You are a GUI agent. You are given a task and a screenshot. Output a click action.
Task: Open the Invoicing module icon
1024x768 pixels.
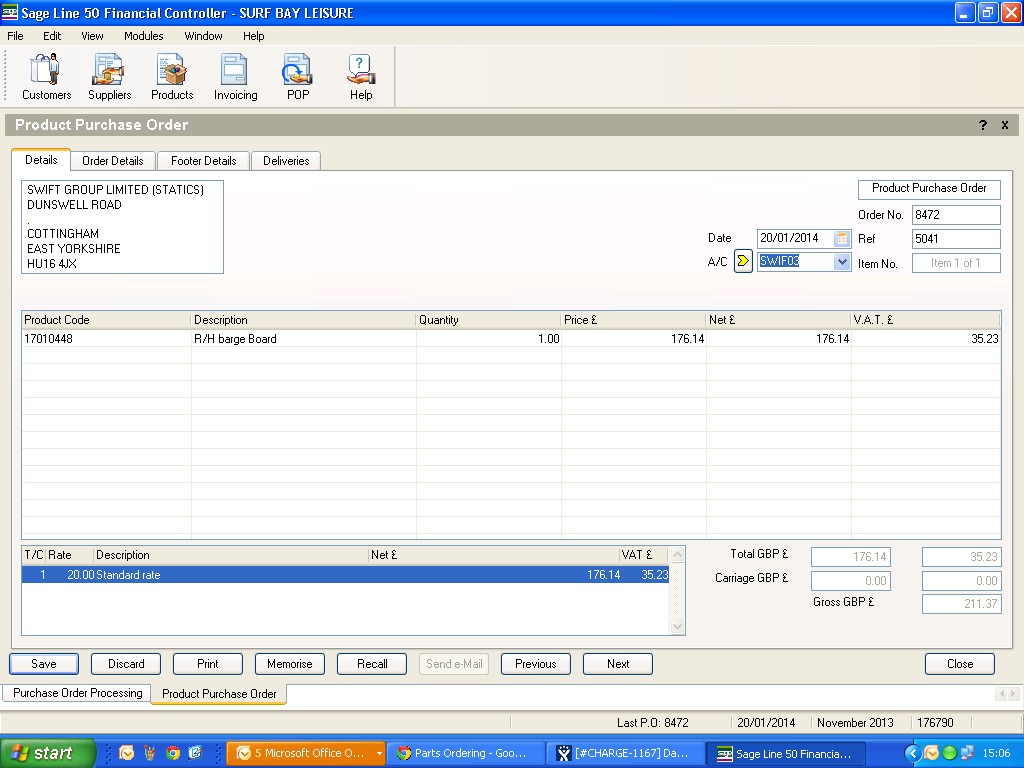235,77
